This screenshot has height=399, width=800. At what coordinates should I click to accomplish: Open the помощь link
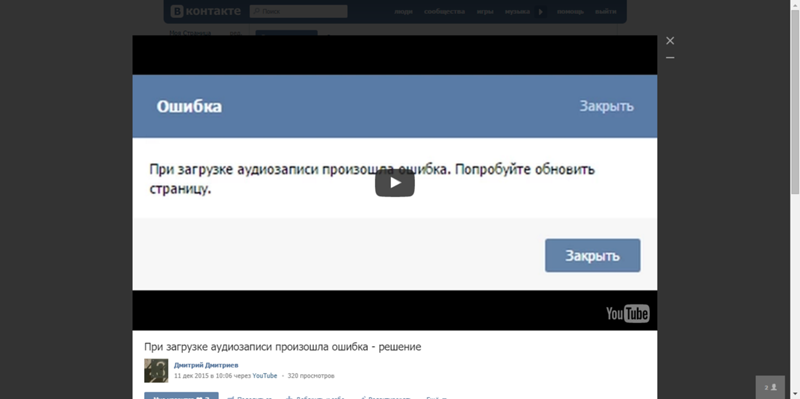click(570, 11)
